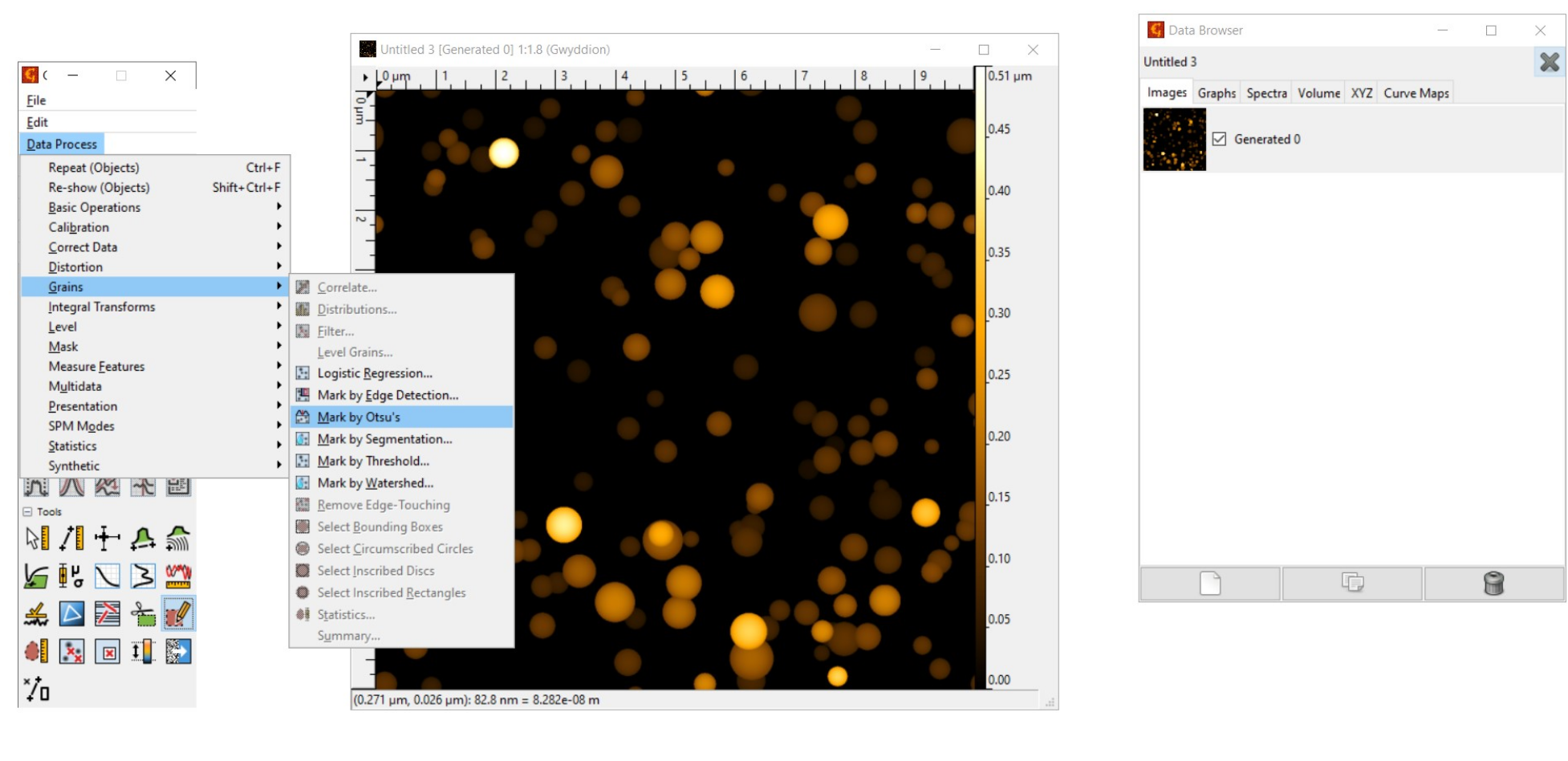
Task: Close file using Data Browser X icon
Action: (1550, 62)
